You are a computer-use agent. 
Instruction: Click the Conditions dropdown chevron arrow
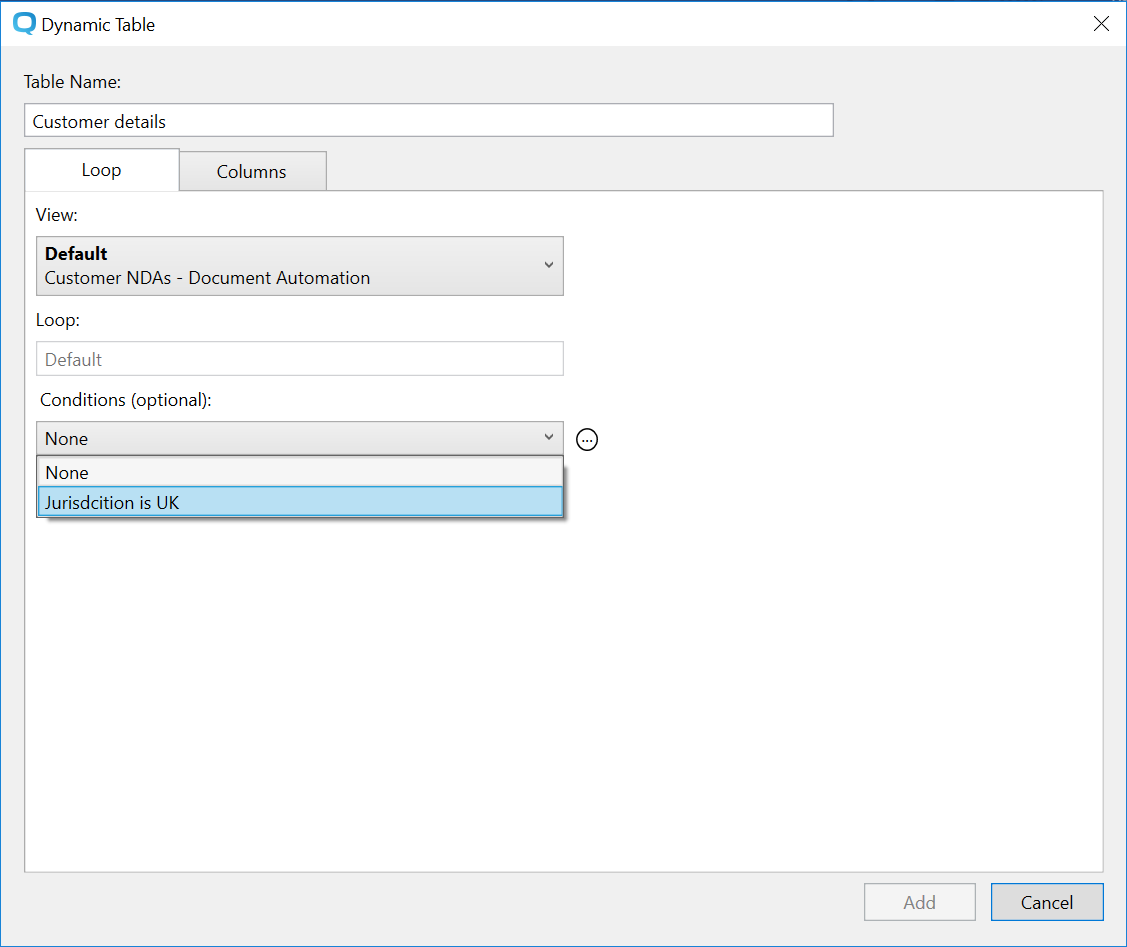(548, 438)
